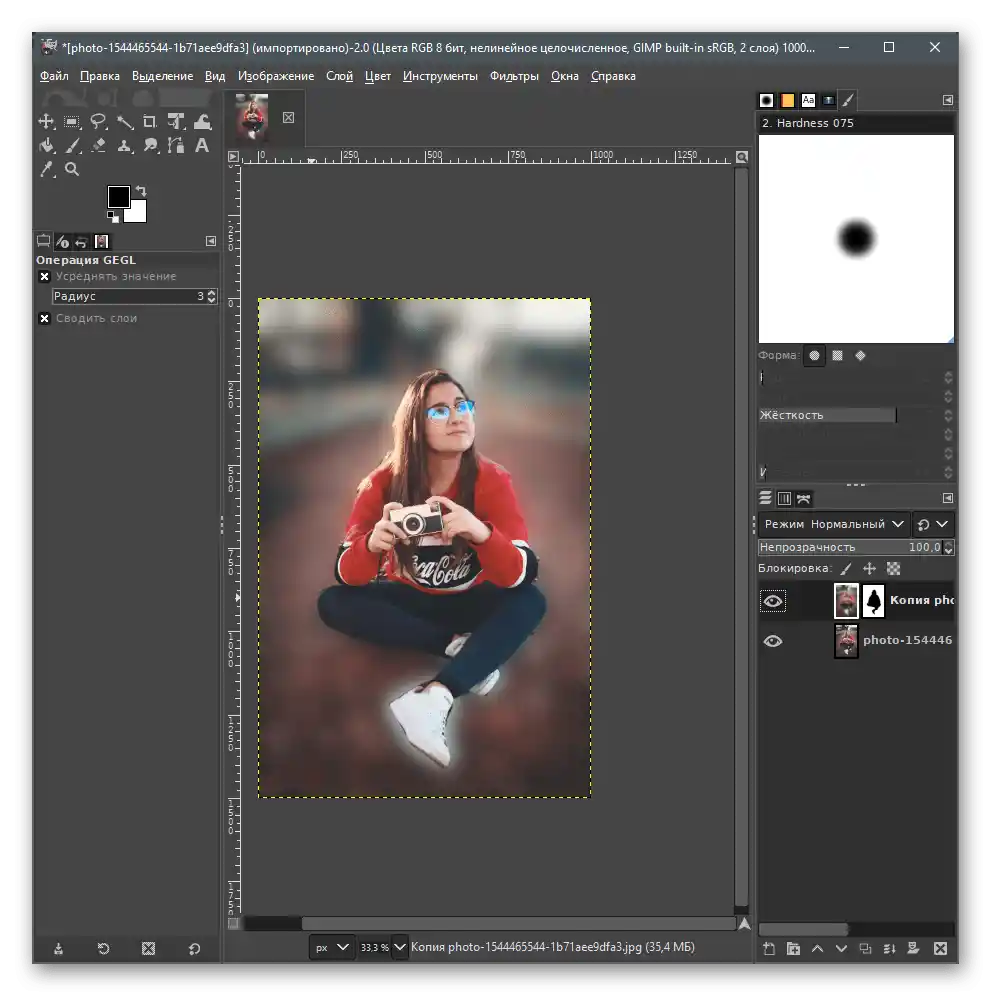Choose diamond brush shape
Screen dimensions: 991x996
[861, 356]
